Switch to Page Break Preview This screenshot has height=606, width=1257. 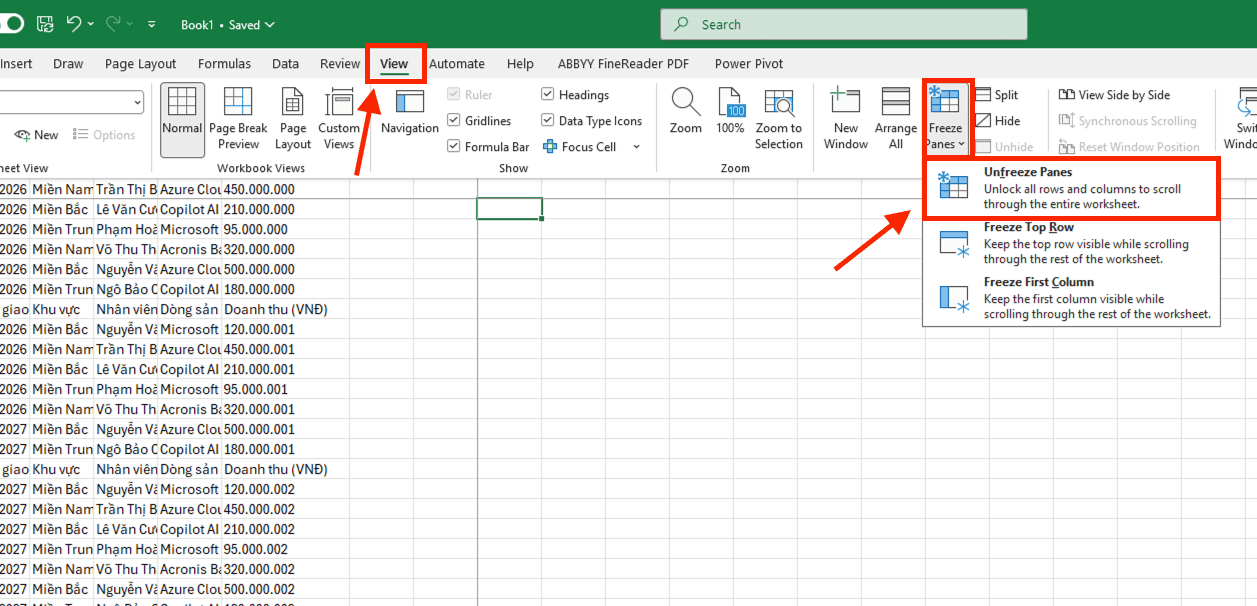(238, 118)
